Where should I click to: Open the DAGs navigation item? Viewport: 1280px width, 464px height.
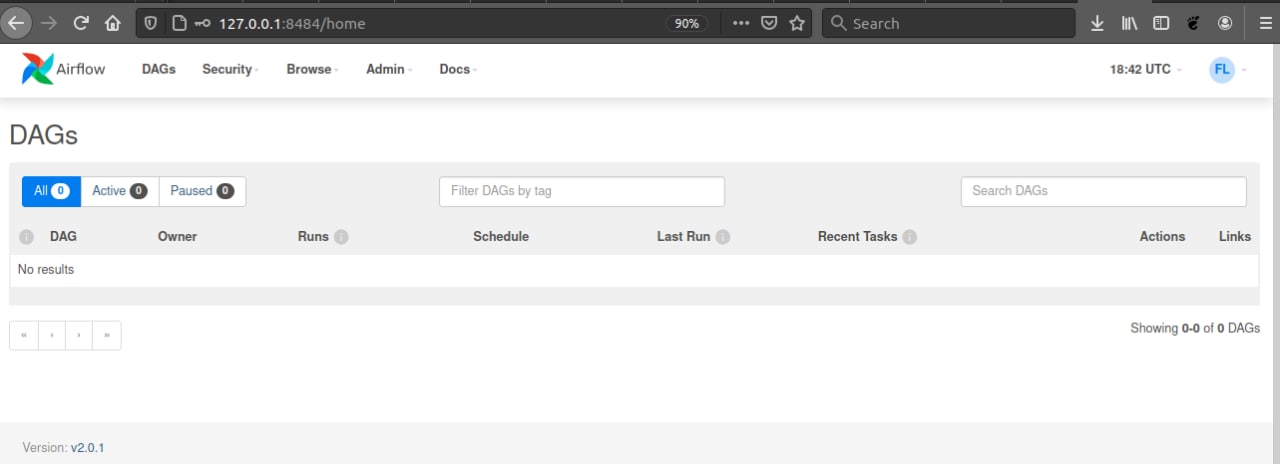(159, 69)
